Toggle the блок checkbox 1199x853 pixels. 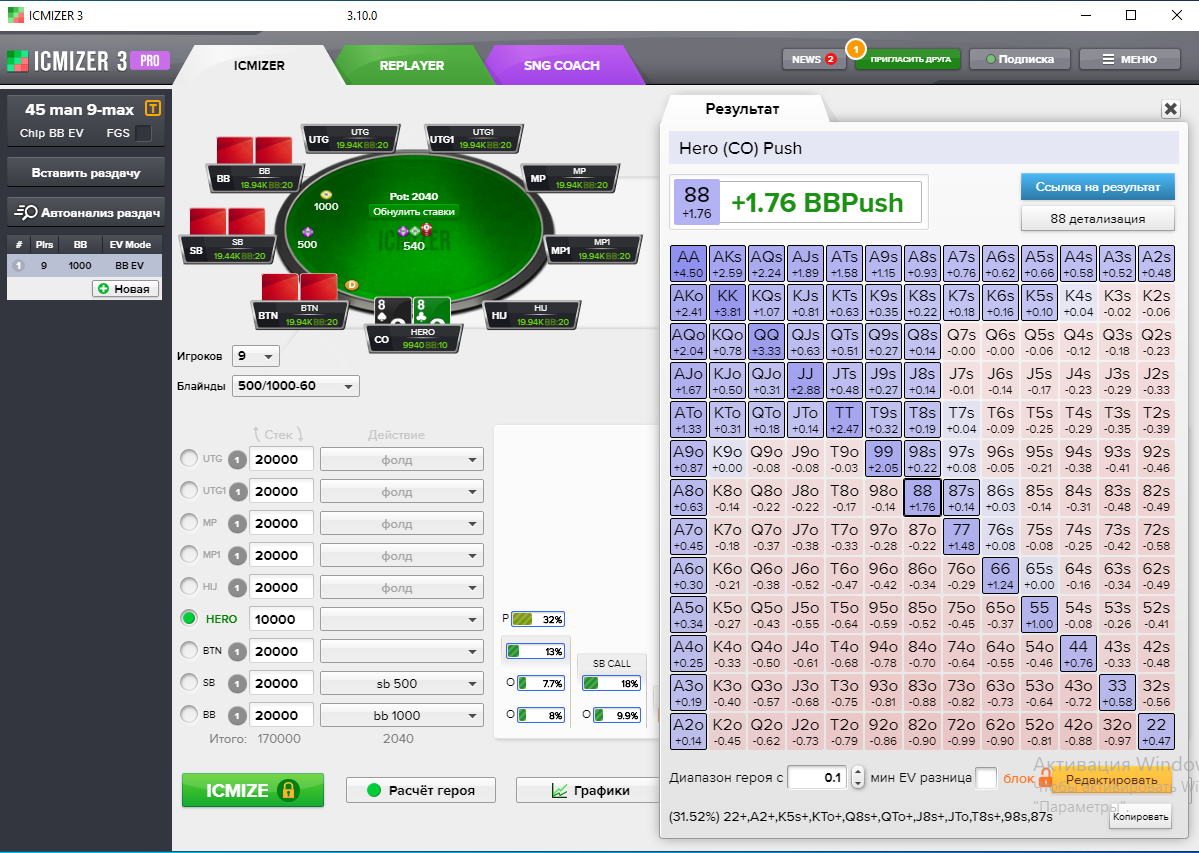coord(986,778)
